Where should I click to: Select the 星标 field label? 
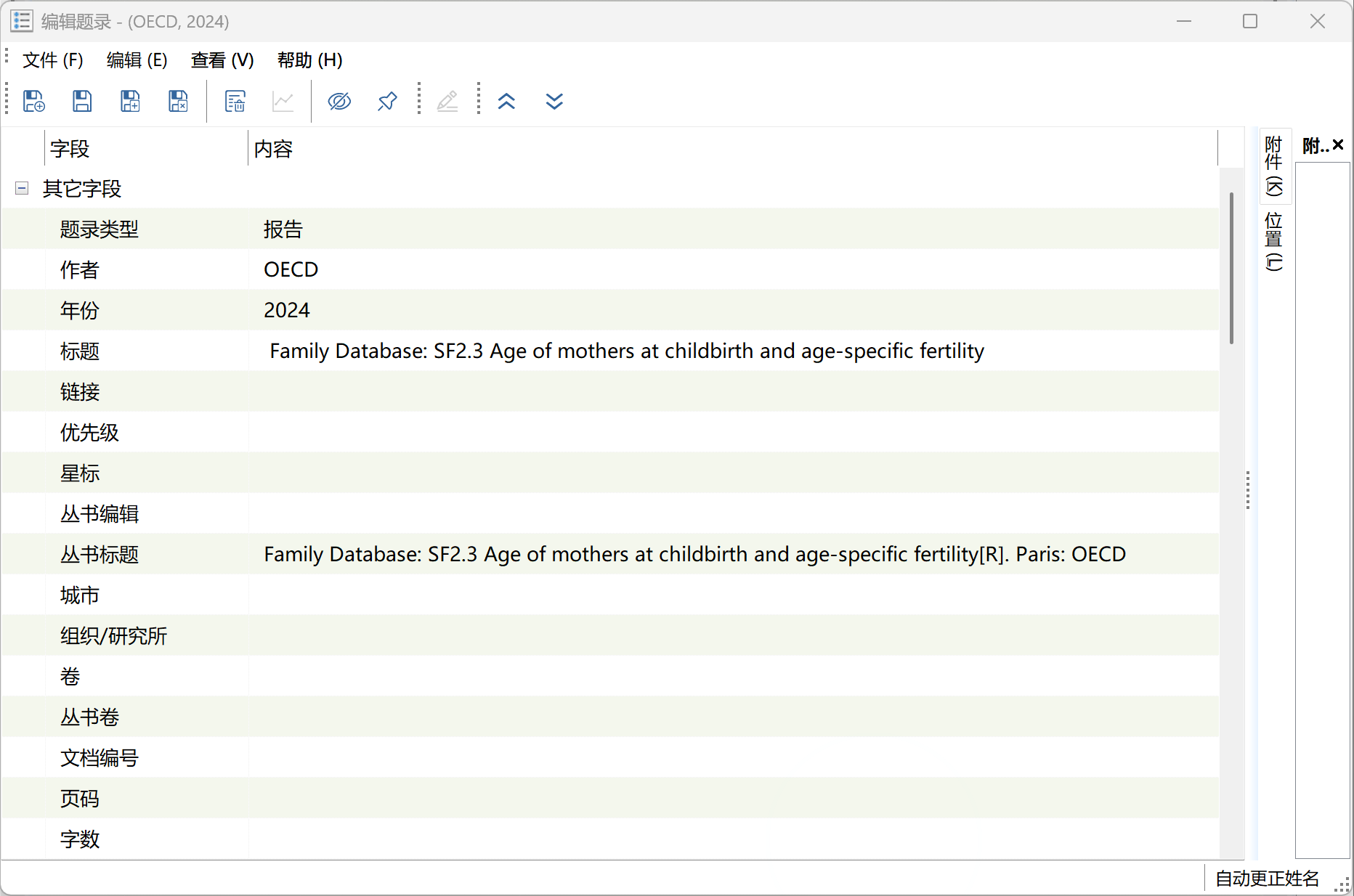click(x=80, y=473)
